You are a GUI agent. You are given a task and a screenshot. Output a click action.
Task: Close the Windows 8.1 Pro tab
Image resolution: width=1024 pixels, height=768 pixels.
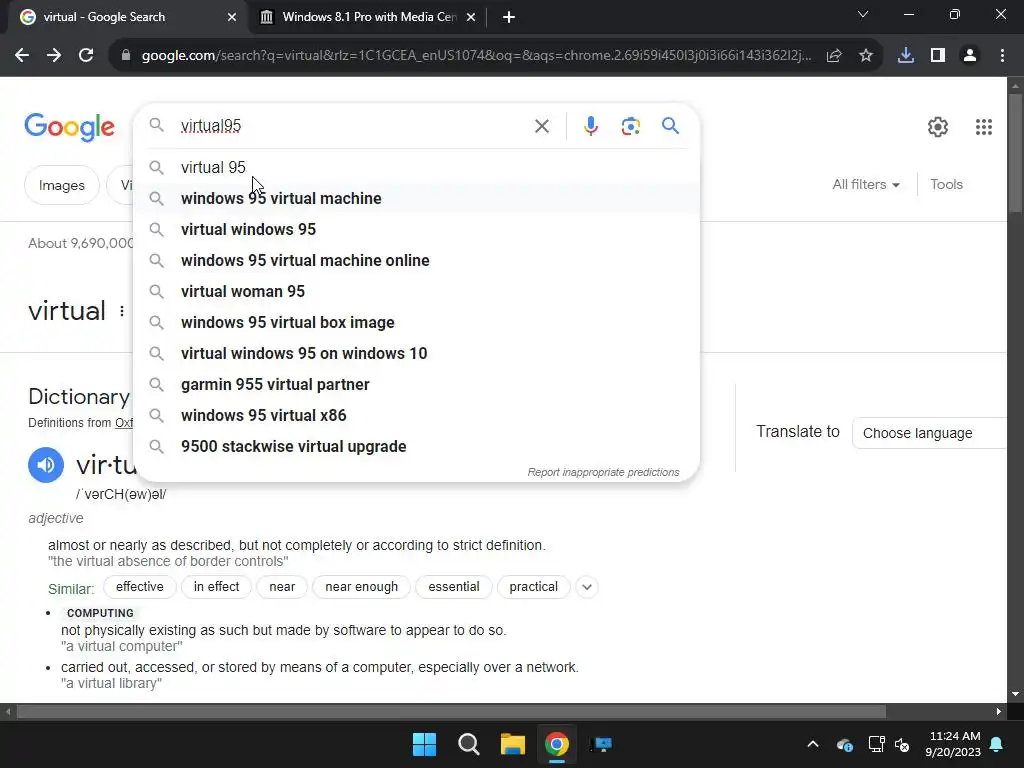471,17
